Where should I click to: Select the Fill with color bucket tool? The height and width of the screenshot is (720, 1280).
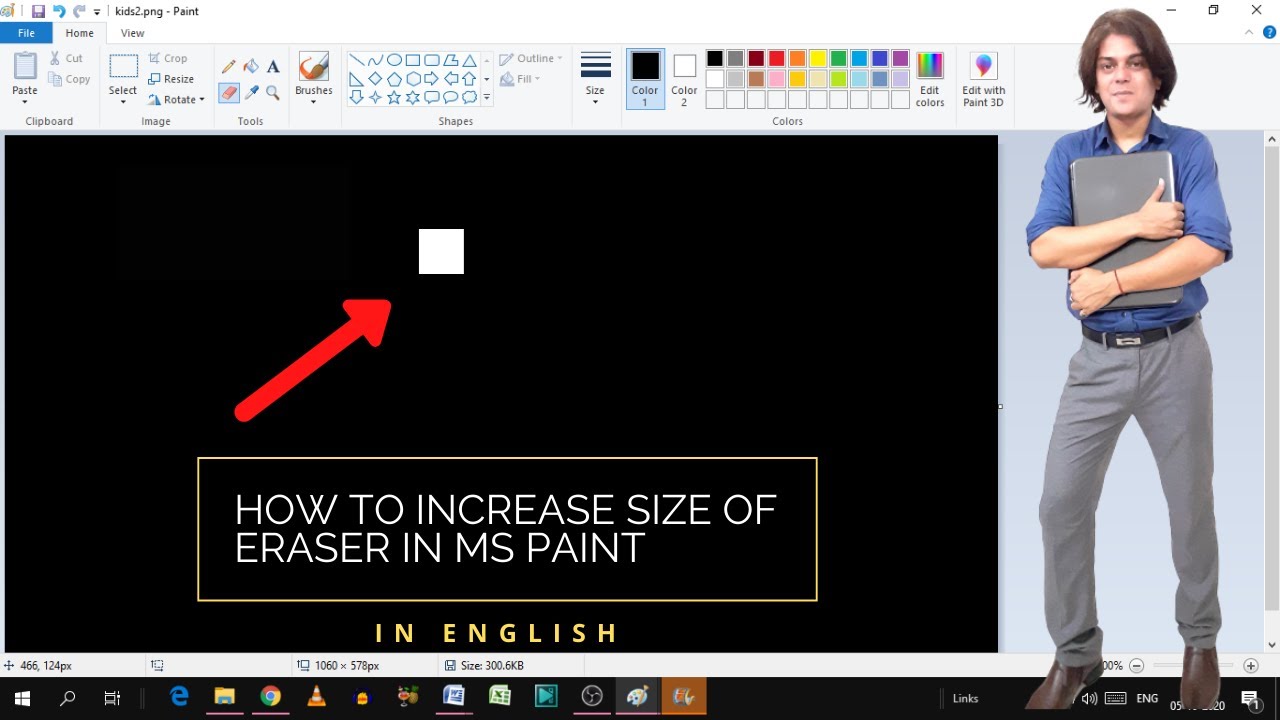251,66
